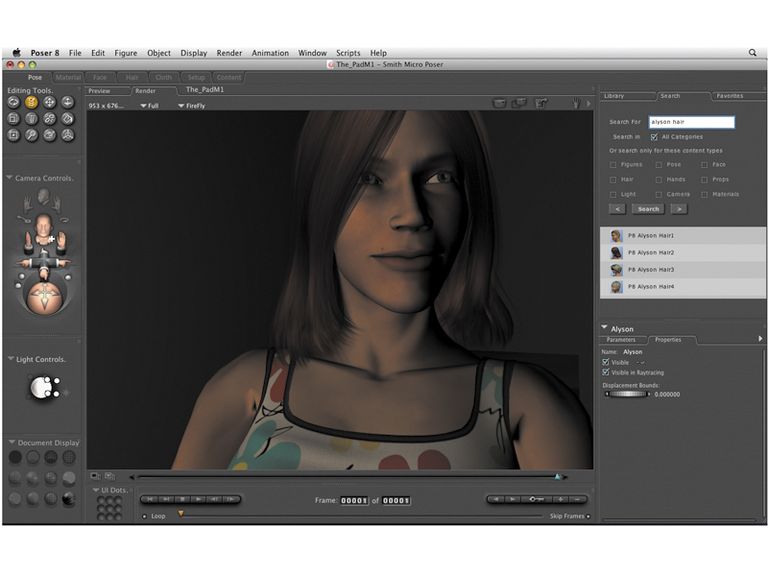768x576 pixels.
Task: Click the first Document Display style sphere
Action: [x=14, y=457]
